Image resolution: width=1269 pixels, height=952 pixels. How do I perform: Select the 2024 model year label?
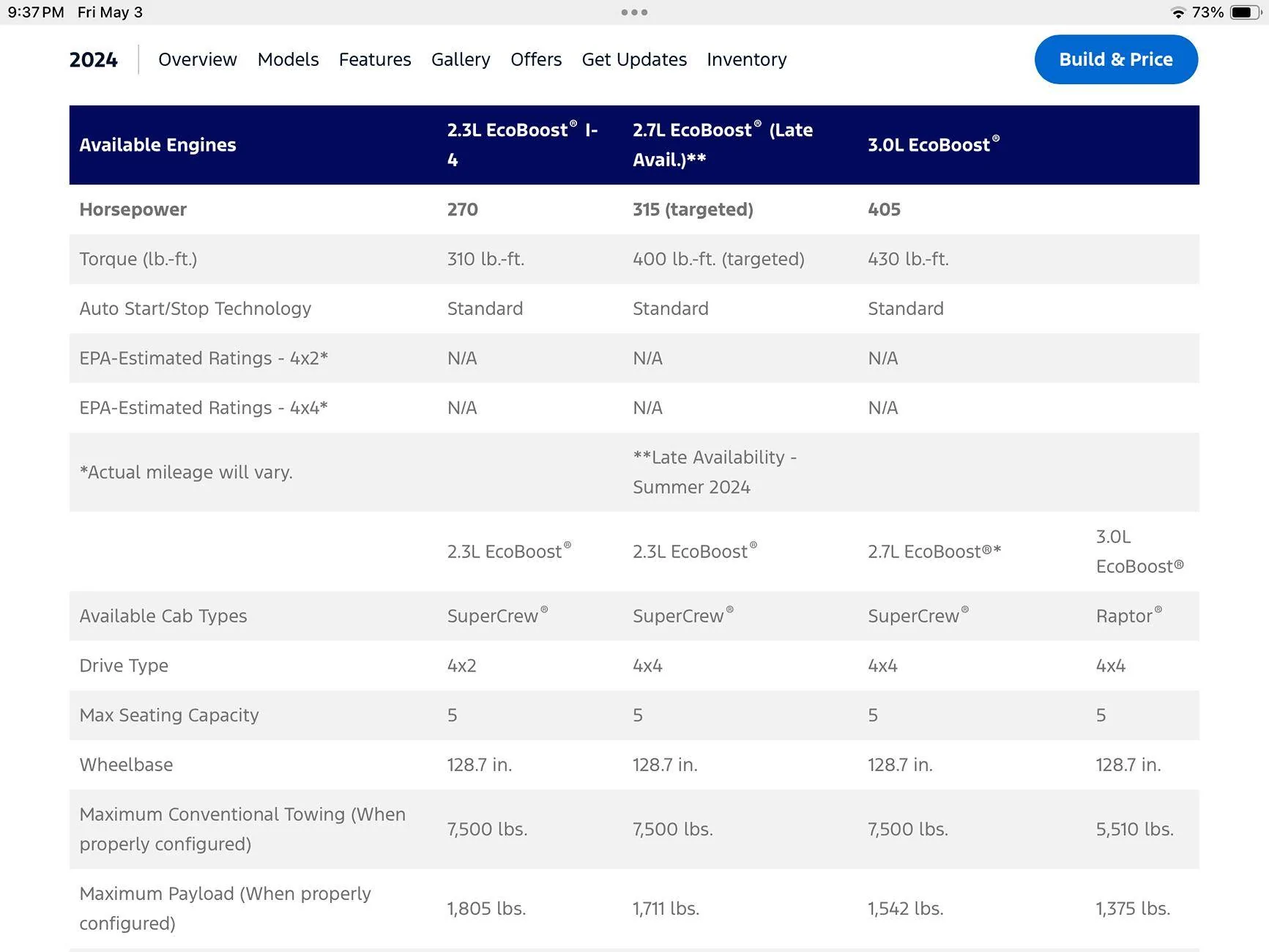(x=94, y=60)
